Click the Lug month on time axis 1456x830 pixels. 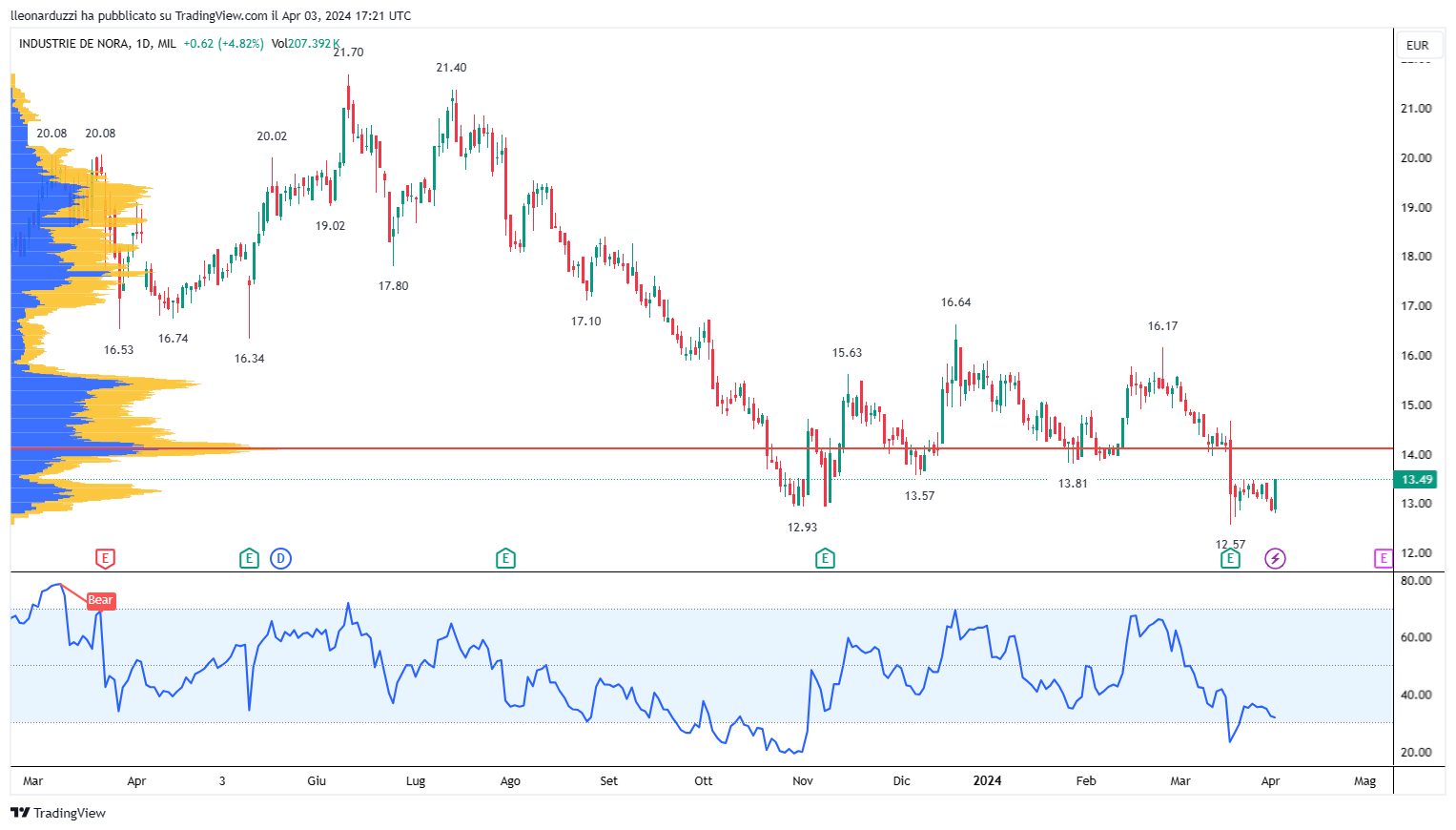point(416,781)
